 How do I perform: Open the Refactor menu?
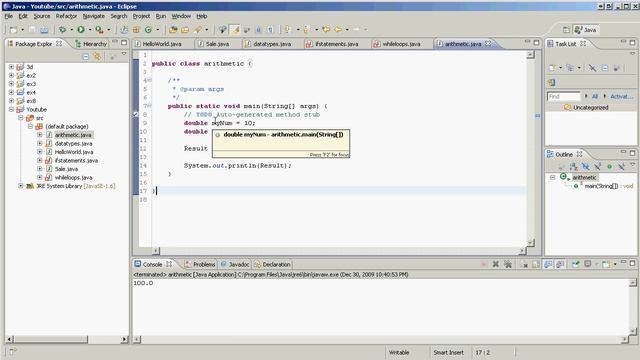pos(67,16)
